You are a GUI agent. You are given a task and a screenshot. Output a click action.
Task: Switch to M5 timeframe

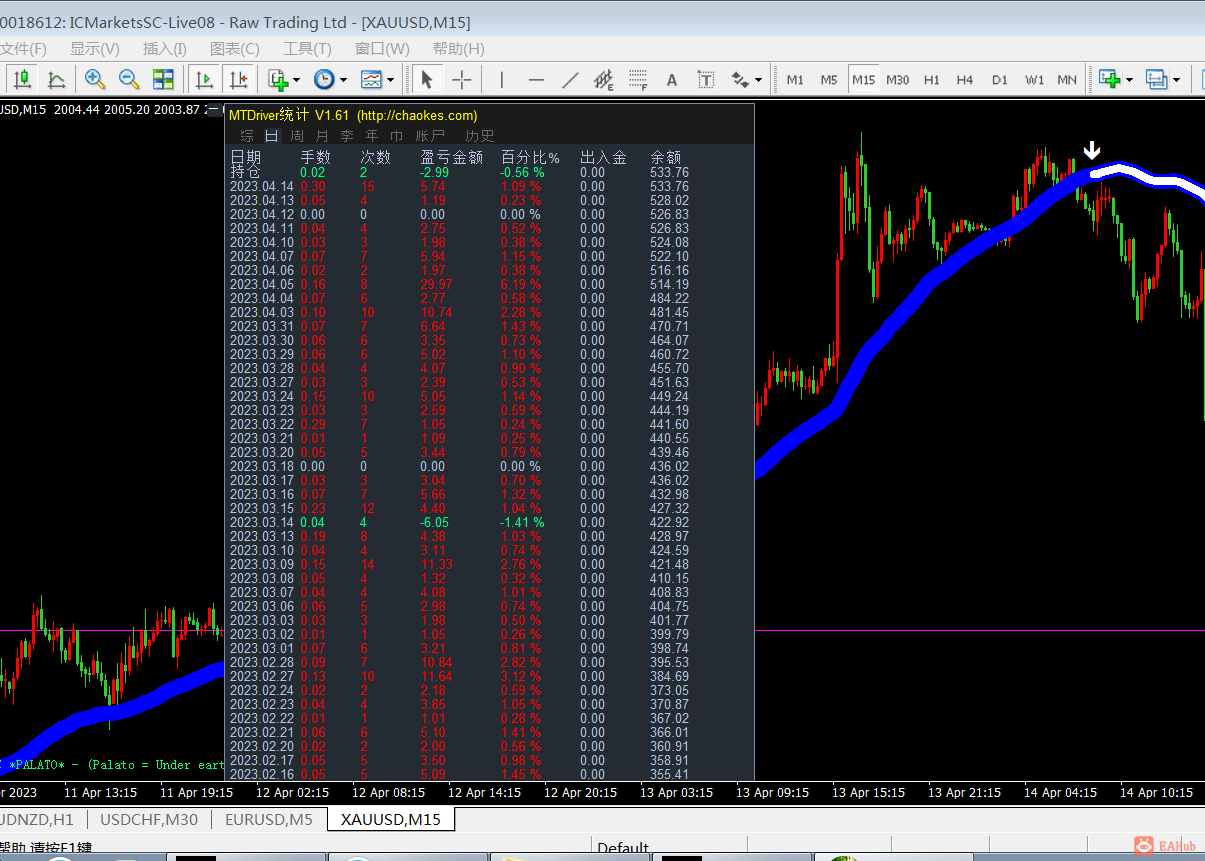[829, 79]
